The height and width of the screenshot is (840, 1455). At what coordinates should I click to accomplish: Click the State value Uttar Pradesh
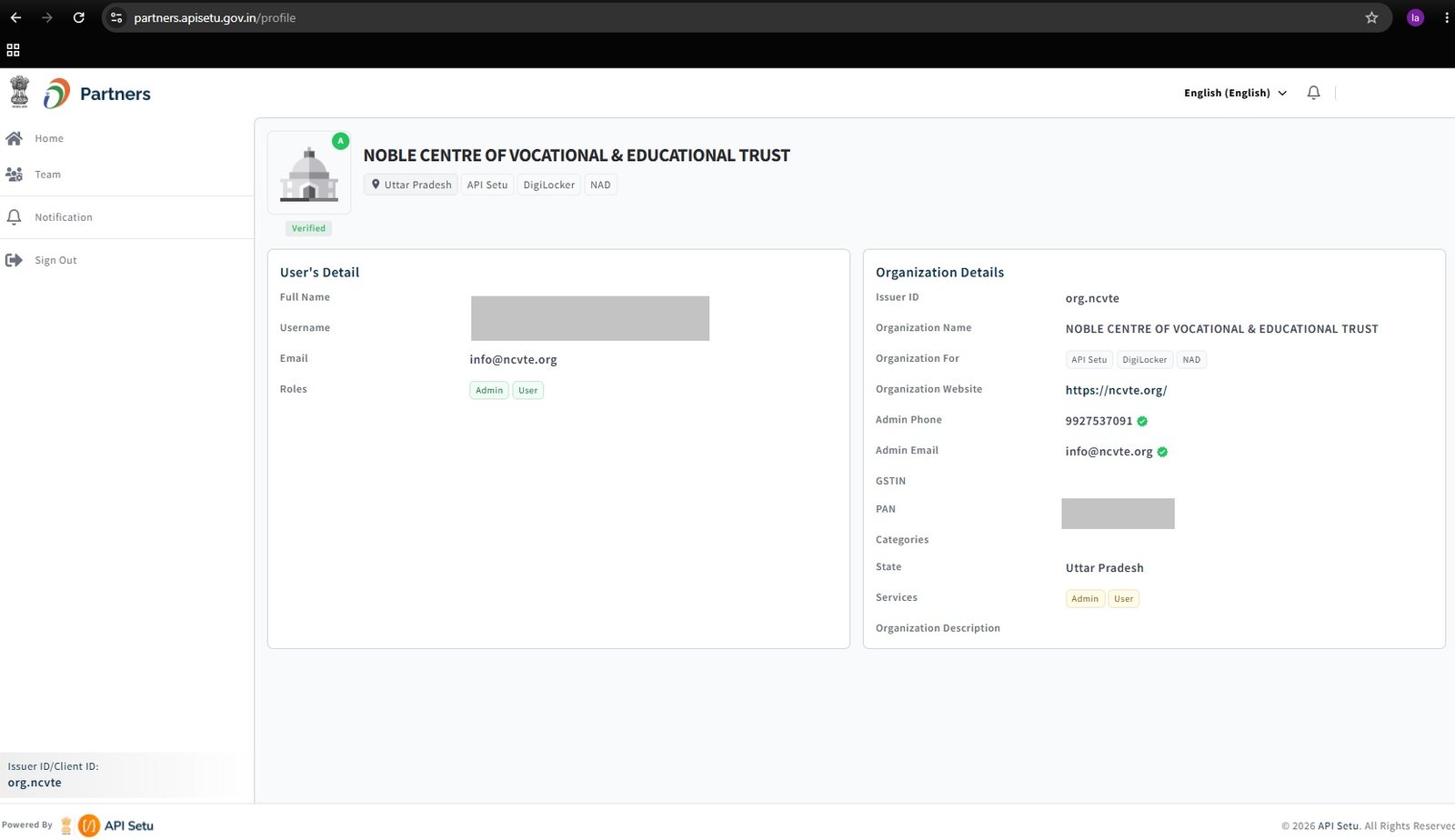pos(1105,568)
